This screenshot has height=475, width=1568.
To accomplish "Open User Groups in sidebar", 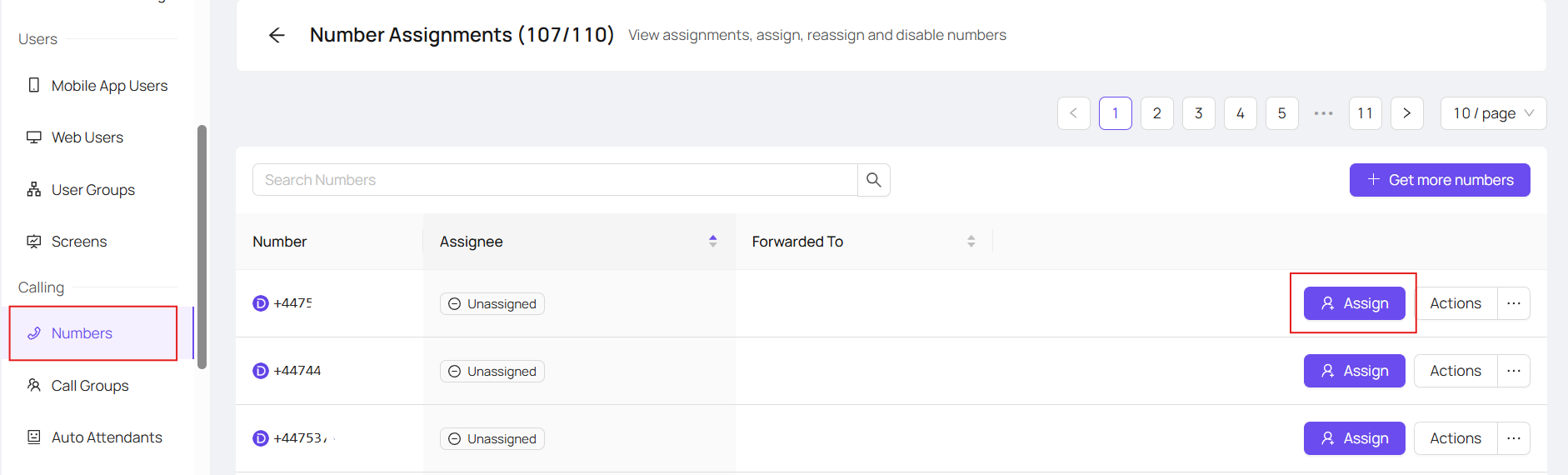I will tap(81, 190).
